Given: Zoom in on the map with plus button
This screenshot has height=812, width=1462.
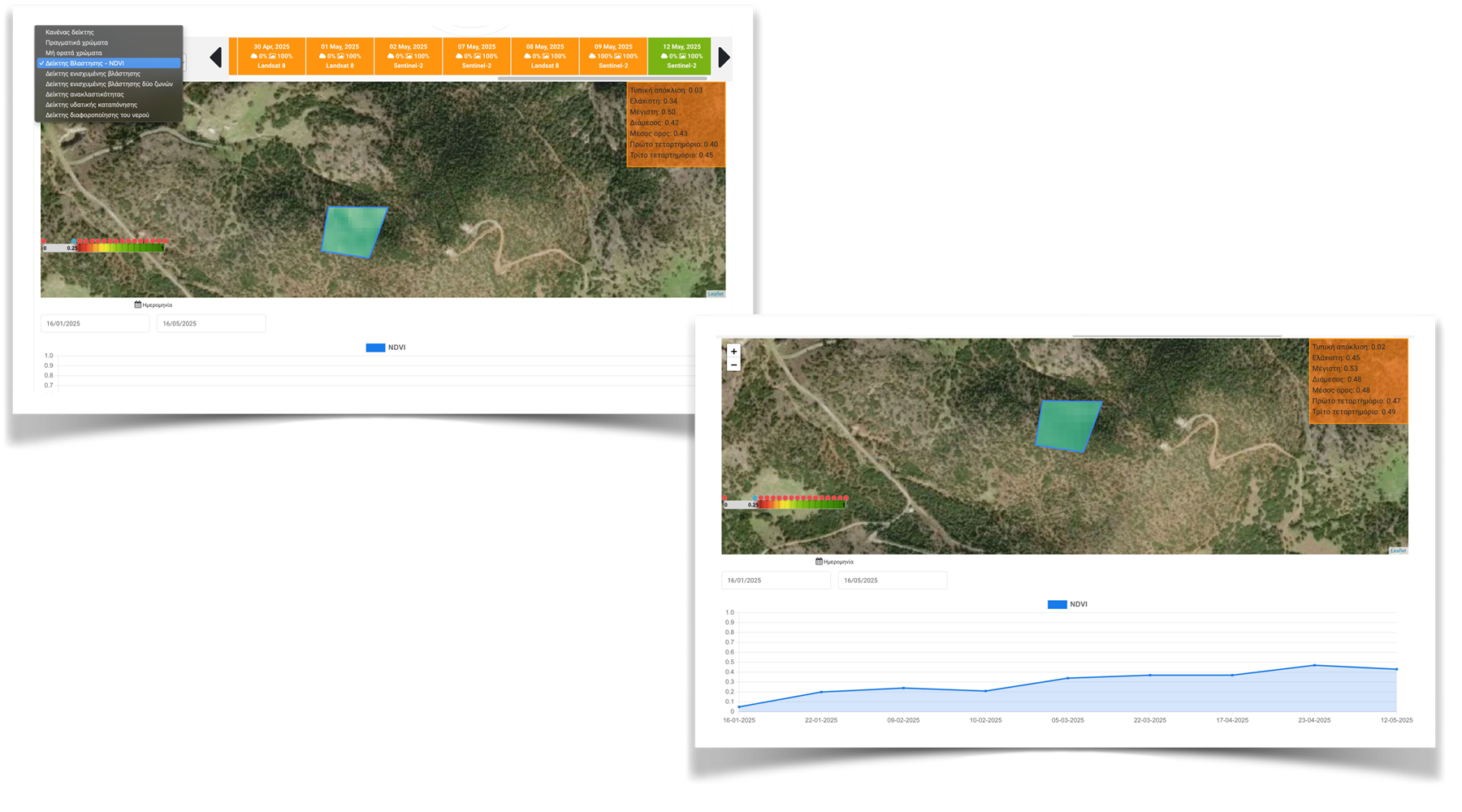Looking at the screenshot, I should coord(733,352).
